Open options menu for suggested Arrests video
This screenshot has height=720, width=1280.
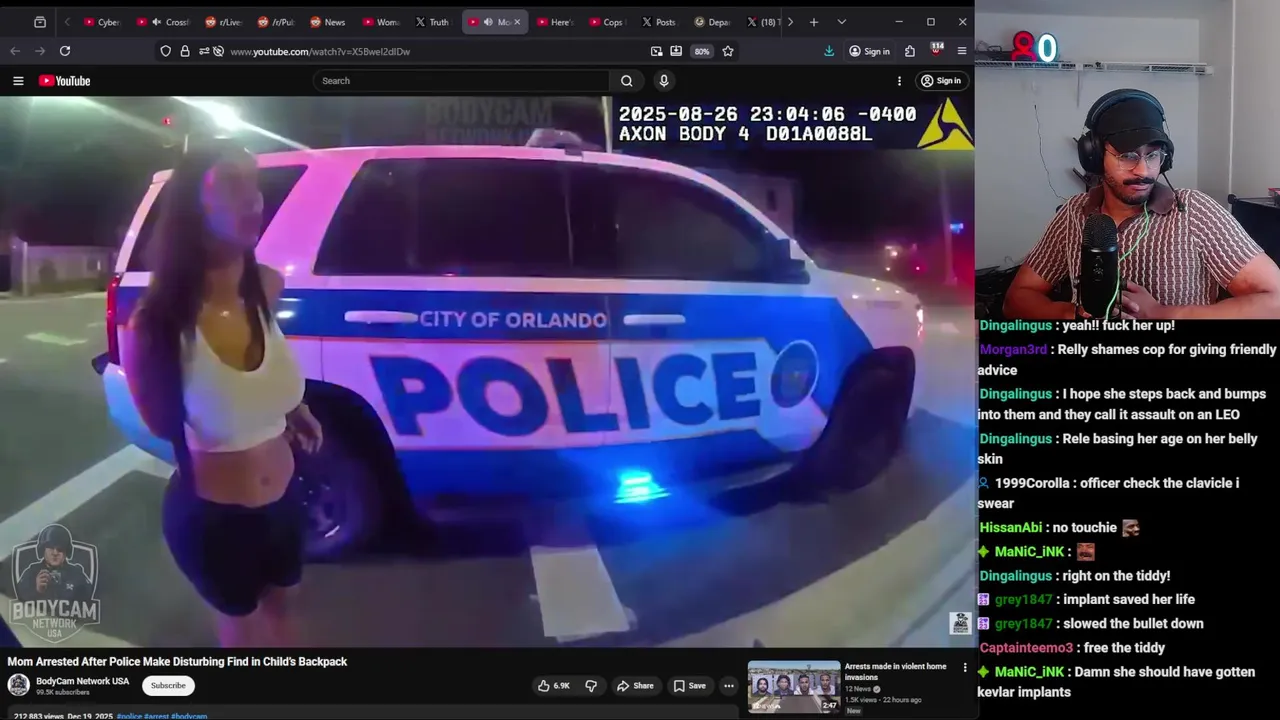tap(965, 667)
